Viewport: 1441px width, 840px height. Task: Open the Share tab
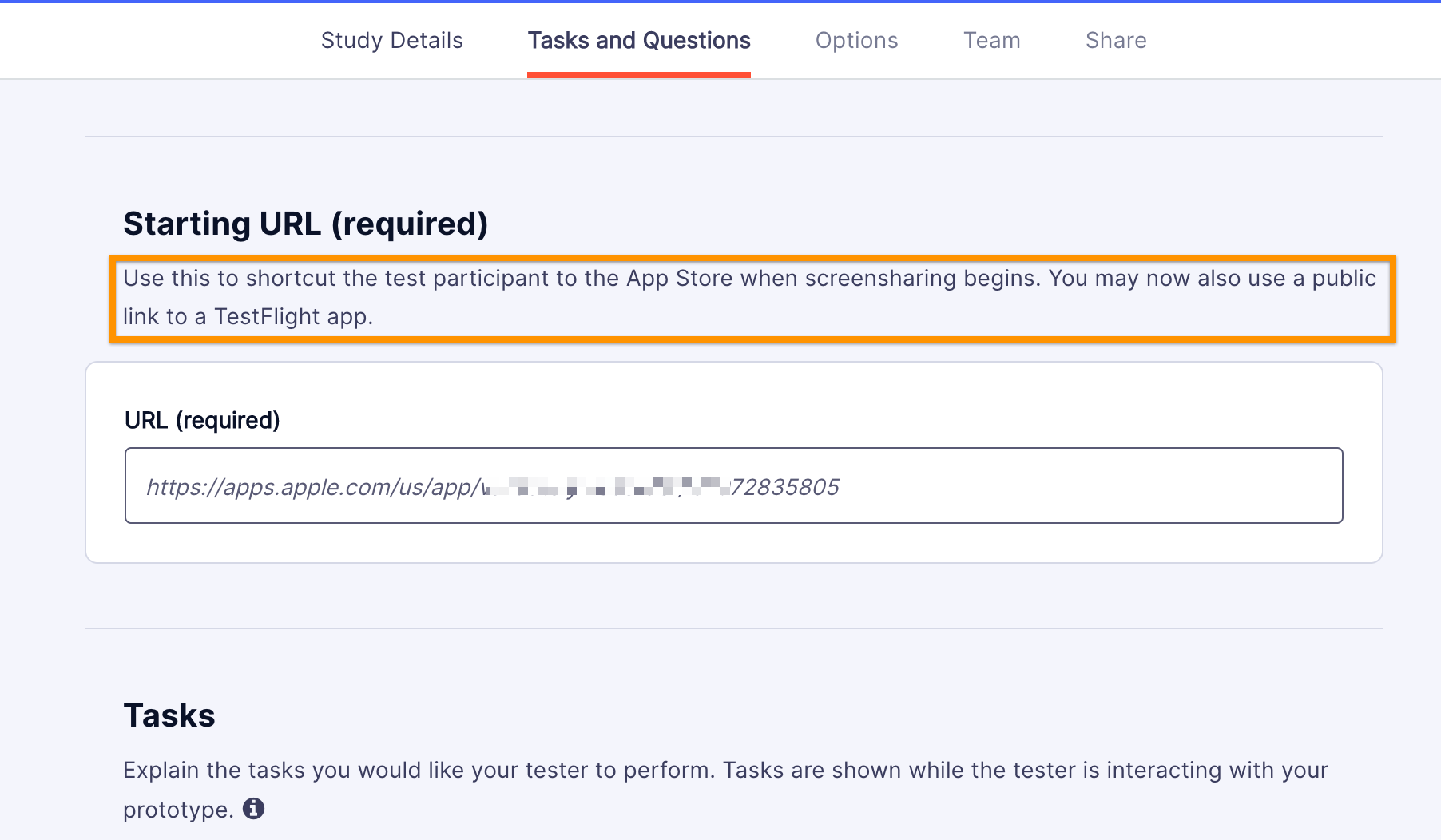tap(1116, 40)
